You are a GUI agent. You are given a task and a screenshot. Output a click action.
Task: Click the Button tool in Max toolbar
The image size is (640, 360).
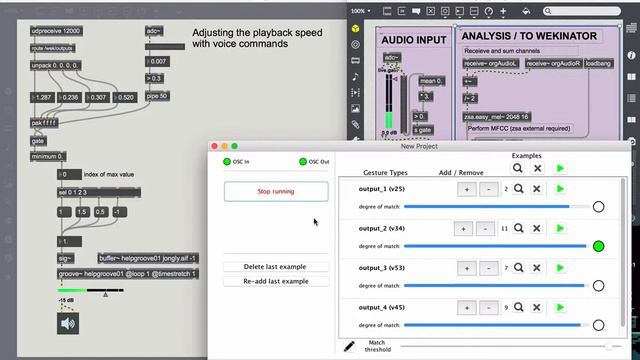tap(445, 11)
